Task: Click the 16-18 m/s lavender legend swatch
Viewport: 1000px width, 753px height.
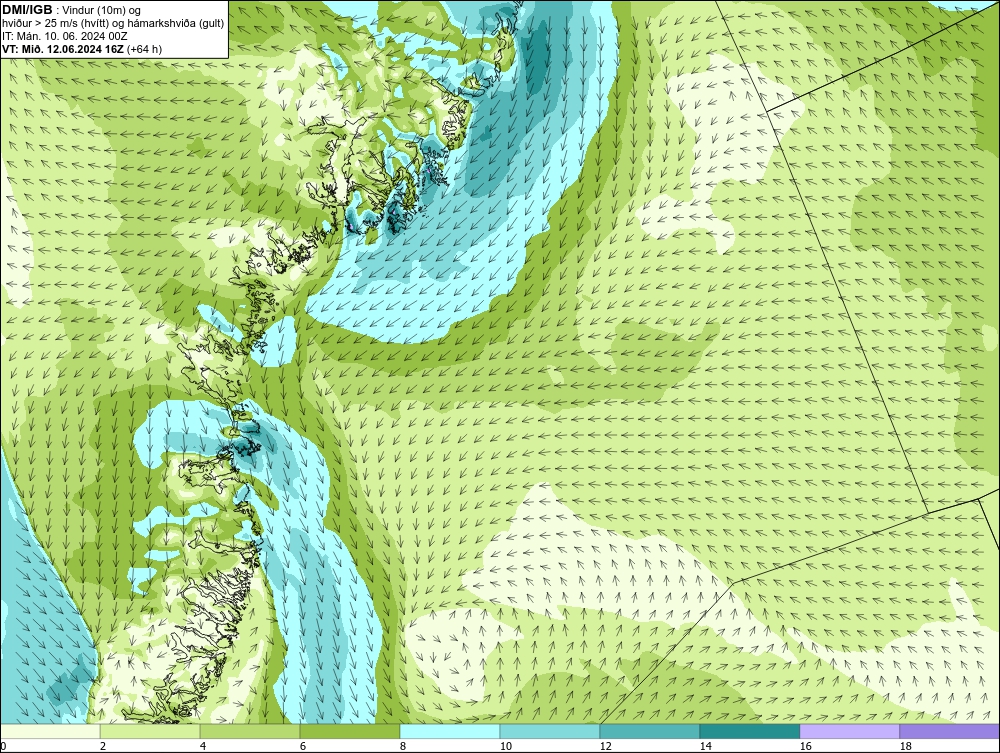Action: click(849, 731)
